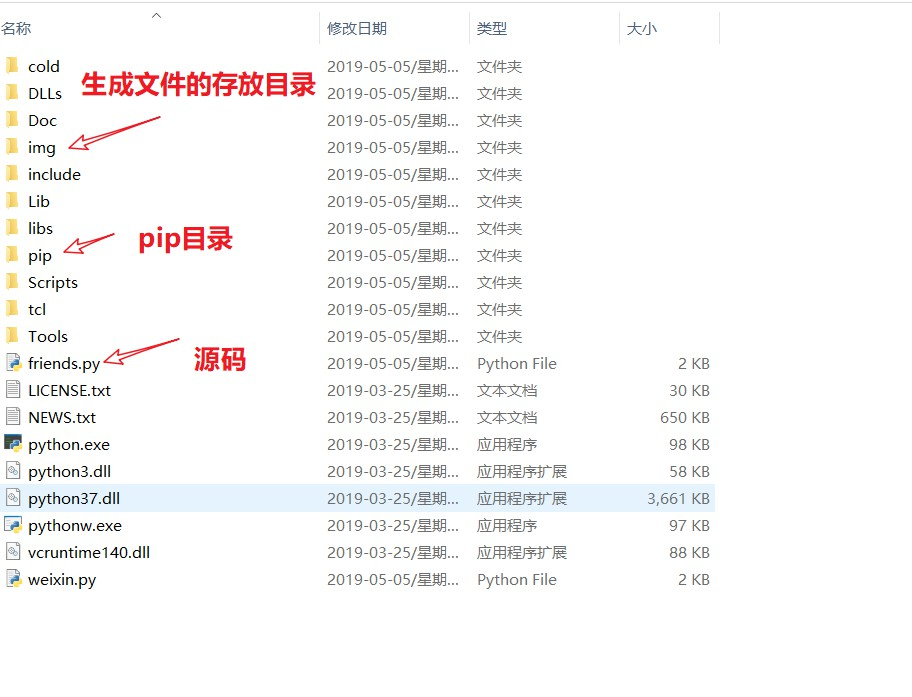
Task: Select the tcl folder icon
Action: coord(12,308)
